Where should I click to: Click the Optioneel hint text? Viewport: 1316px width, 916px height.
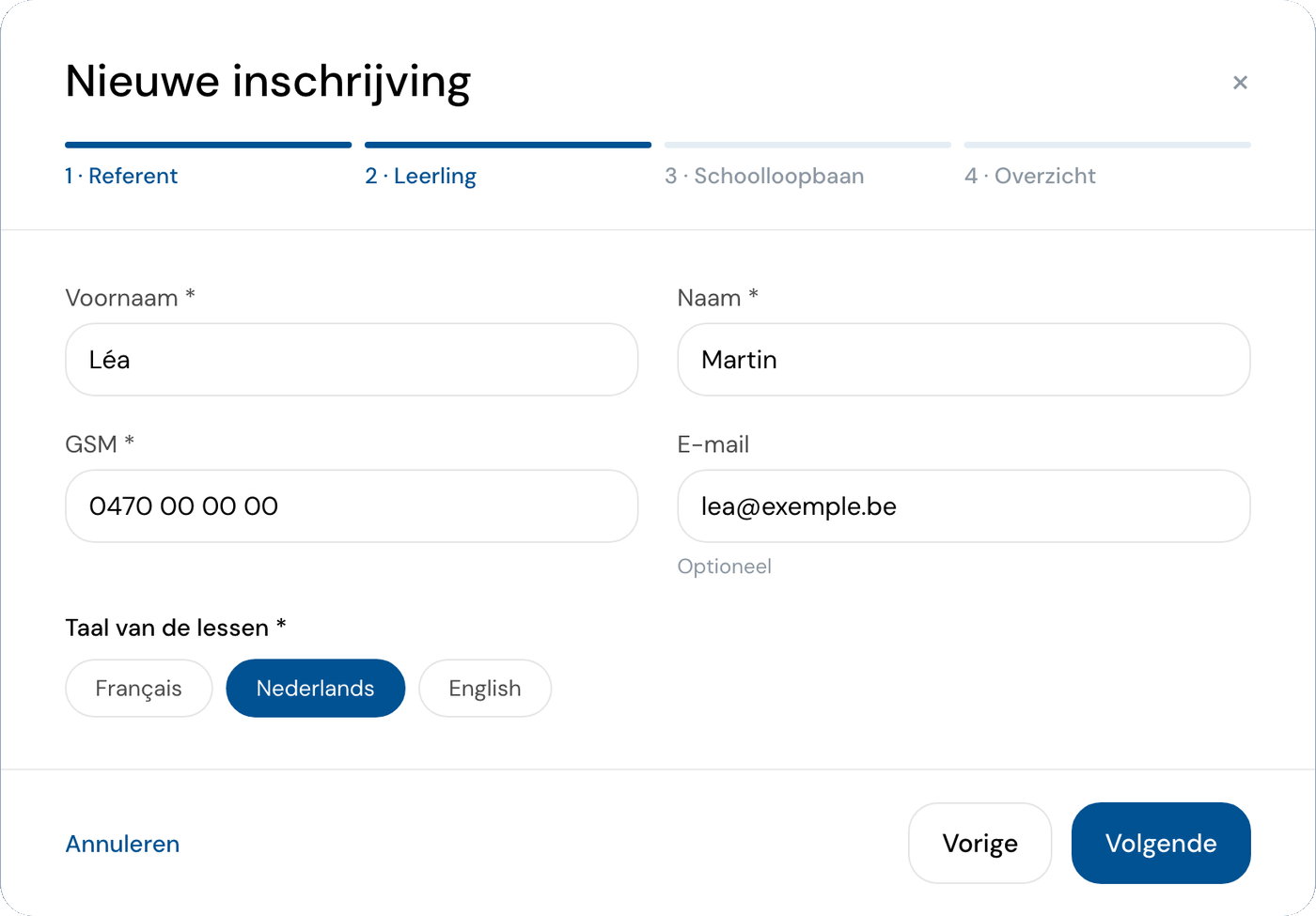tap(725, 567)
